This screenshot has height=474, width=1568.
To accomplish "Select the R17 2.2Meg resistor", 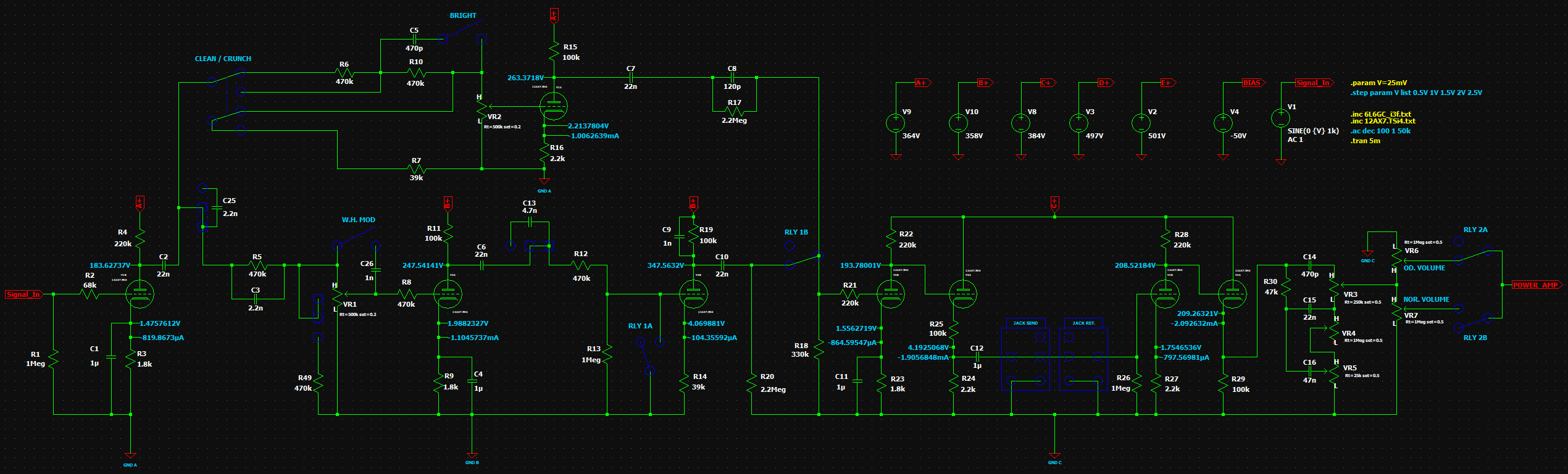I will coord(734,112).
